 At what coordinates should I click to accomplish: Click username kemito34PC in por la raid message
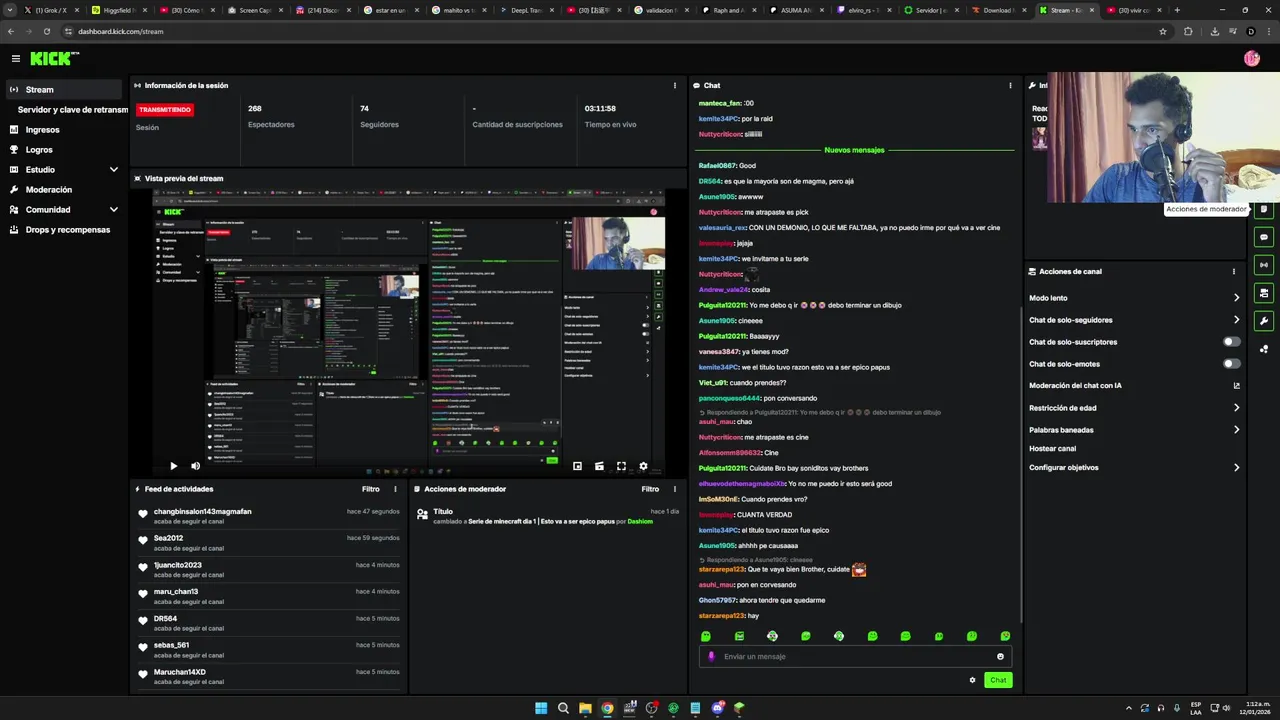(719, 119)
